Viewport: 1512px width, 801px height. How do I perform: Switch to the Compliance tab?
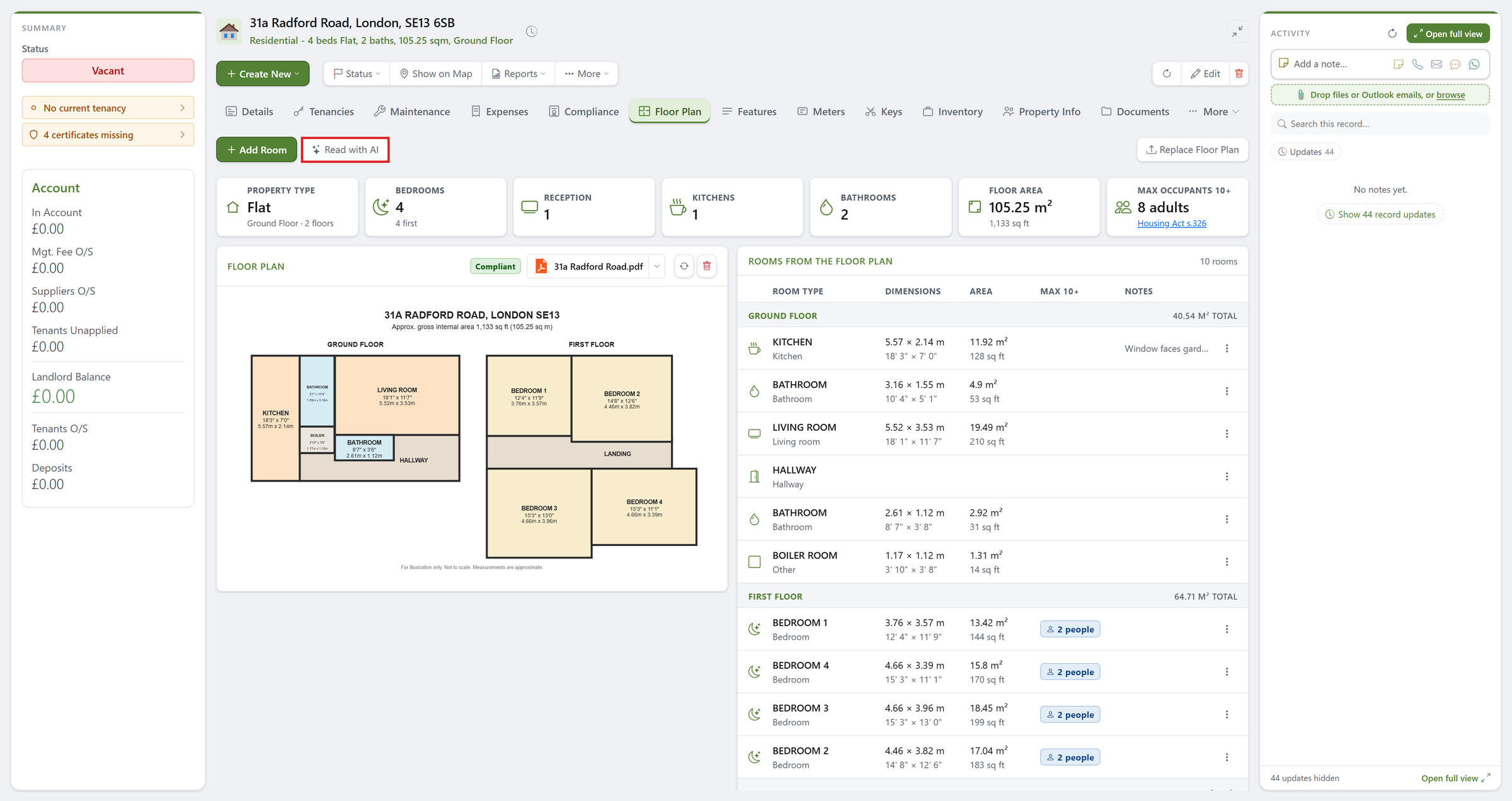click(583, 111)
